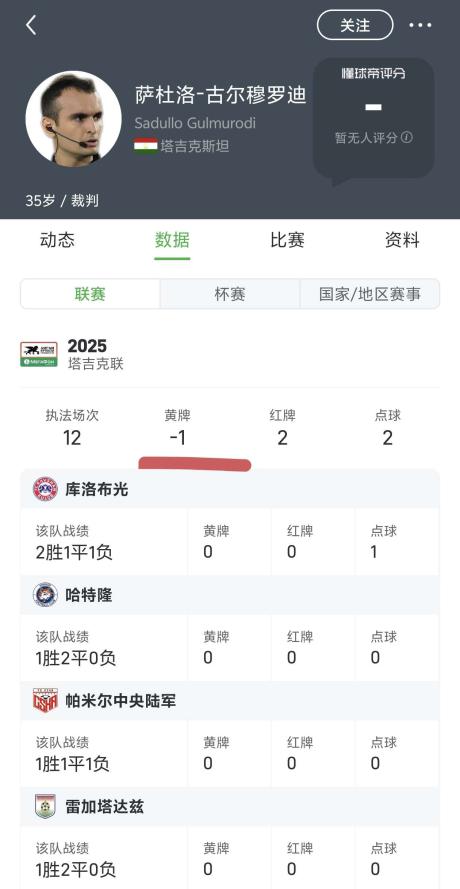Screen dimensions: 460x889
Task: Tap the 哈特隆 team crest
Action: click(x=45, y=595)
